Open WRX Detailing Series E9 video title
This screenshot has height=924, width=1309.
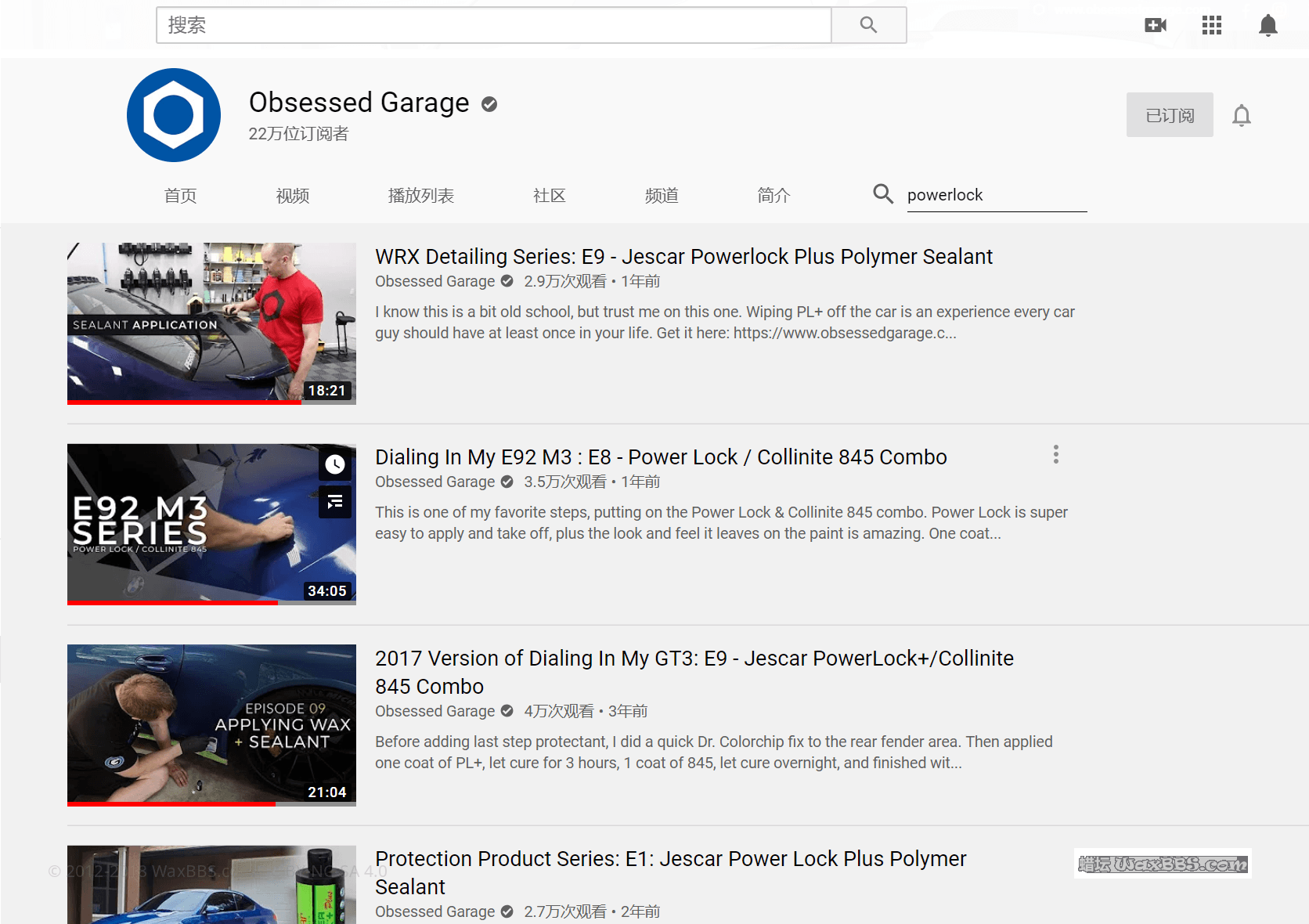coord(683,257)
